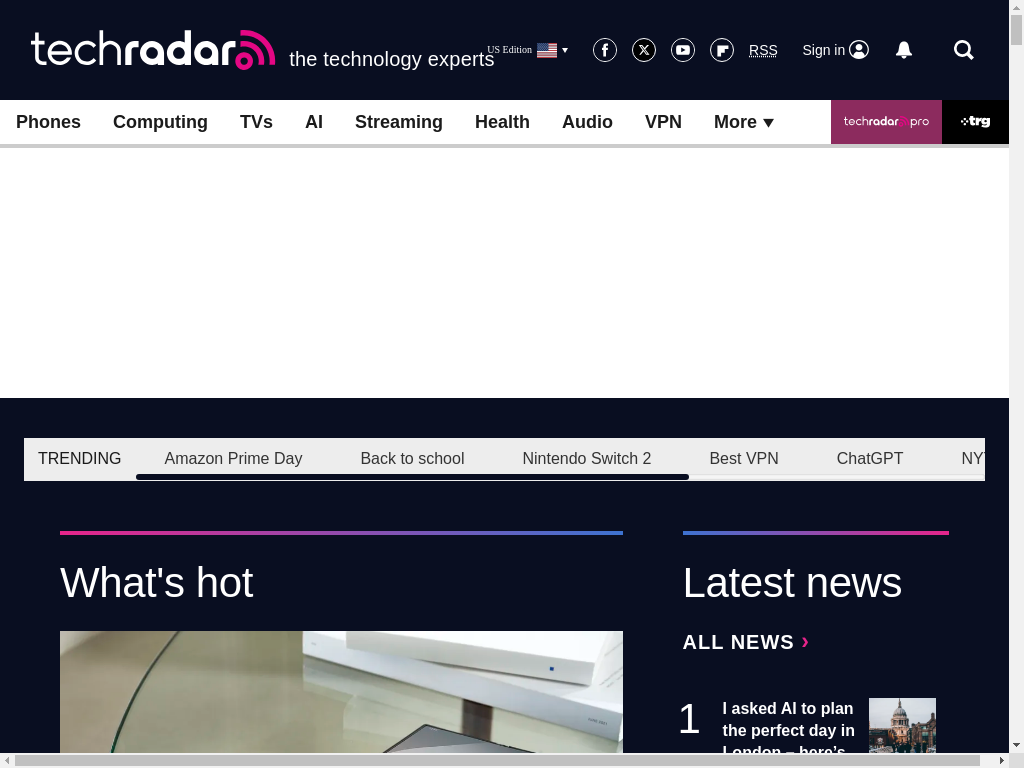Click the vertical scrollbar down arrow
1024x768 pixels.
click(x=1016, y=745)
